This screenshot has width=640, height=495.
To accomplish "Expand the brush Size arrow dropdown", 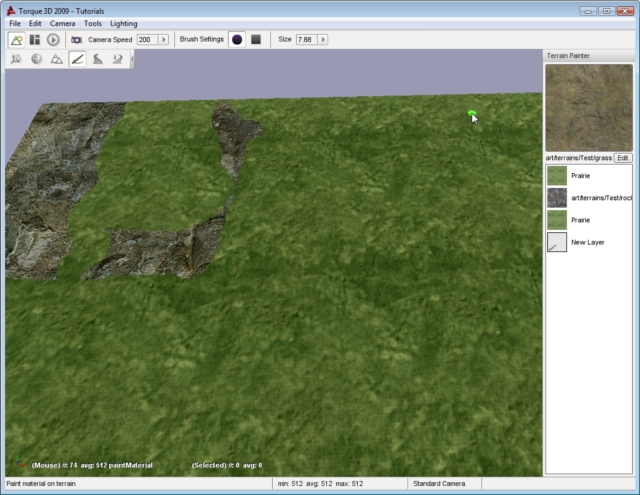I will (325, 40).
